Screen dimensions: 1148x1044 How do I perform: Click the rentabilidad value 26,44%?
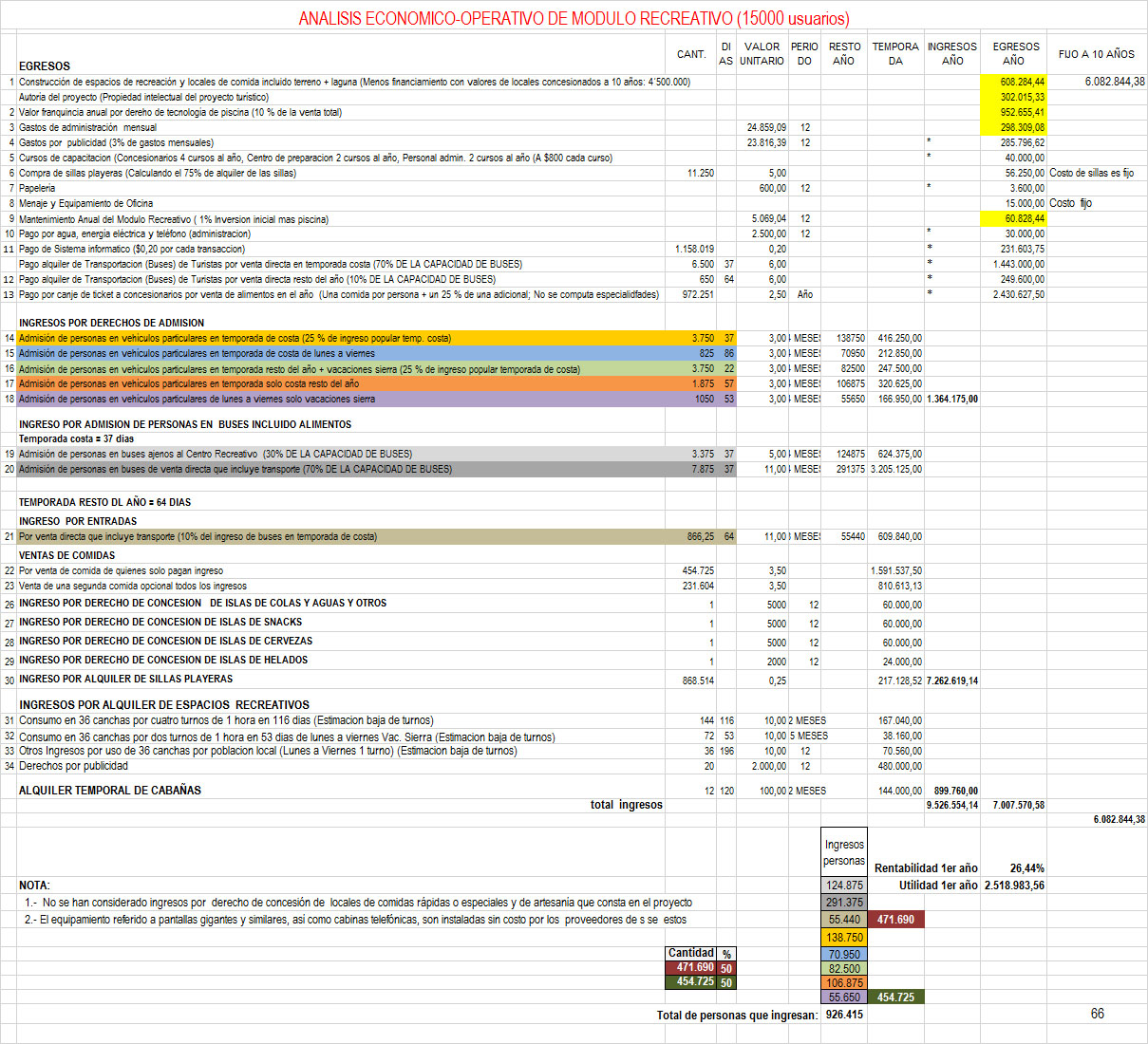tap(1027, 868)
